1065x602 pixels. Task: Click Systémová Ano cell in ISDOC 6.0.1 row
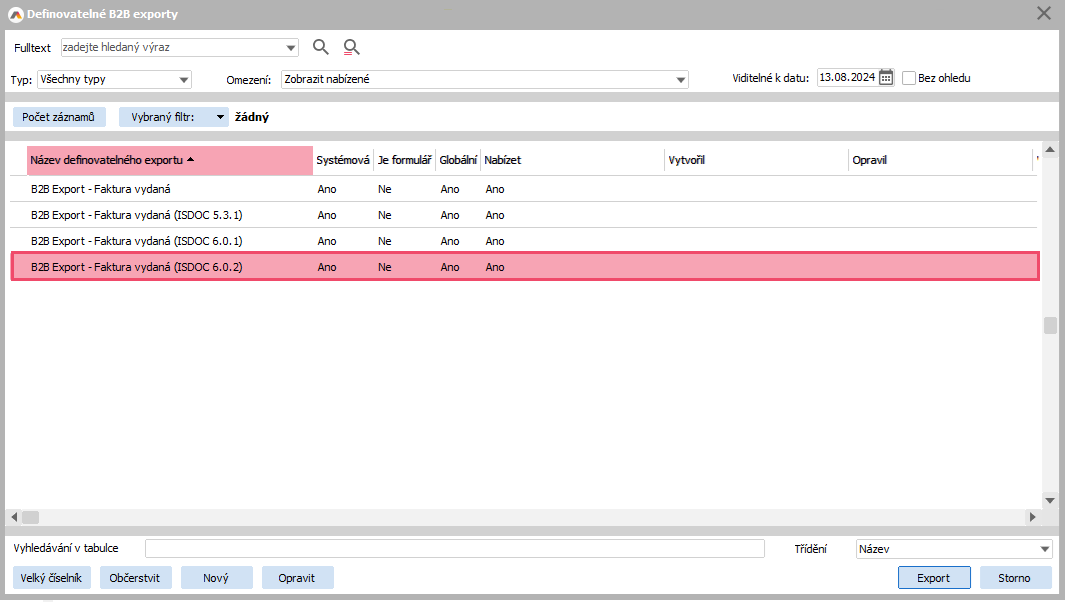click(x=327, y=241)
